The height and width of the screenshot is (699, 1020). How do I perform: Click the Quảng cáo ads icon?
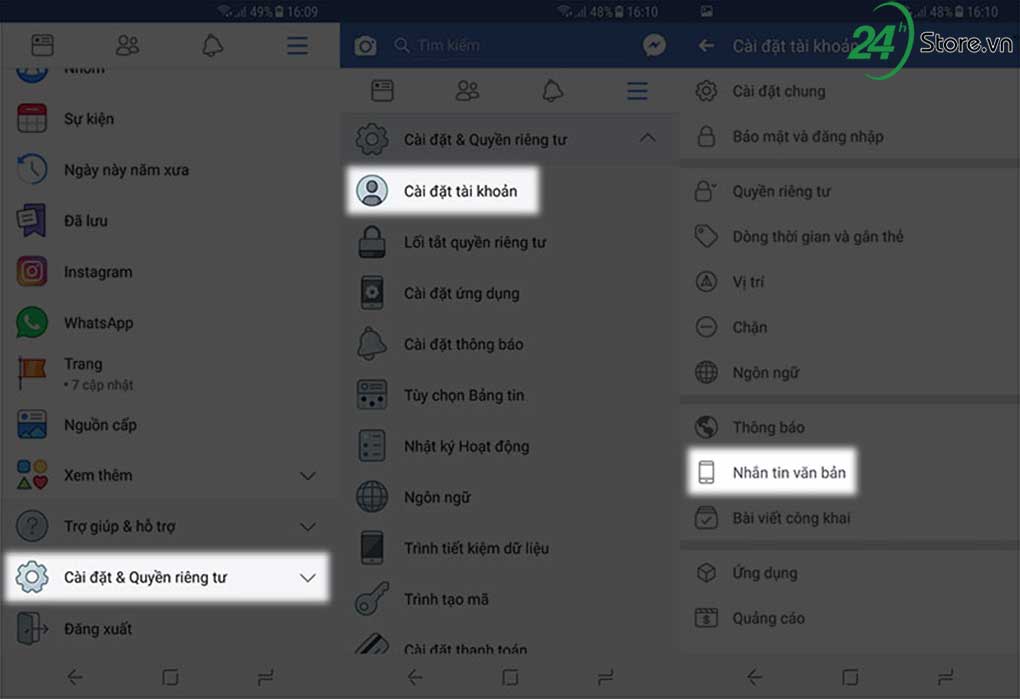pyautogui.click(x=706, y=618)
